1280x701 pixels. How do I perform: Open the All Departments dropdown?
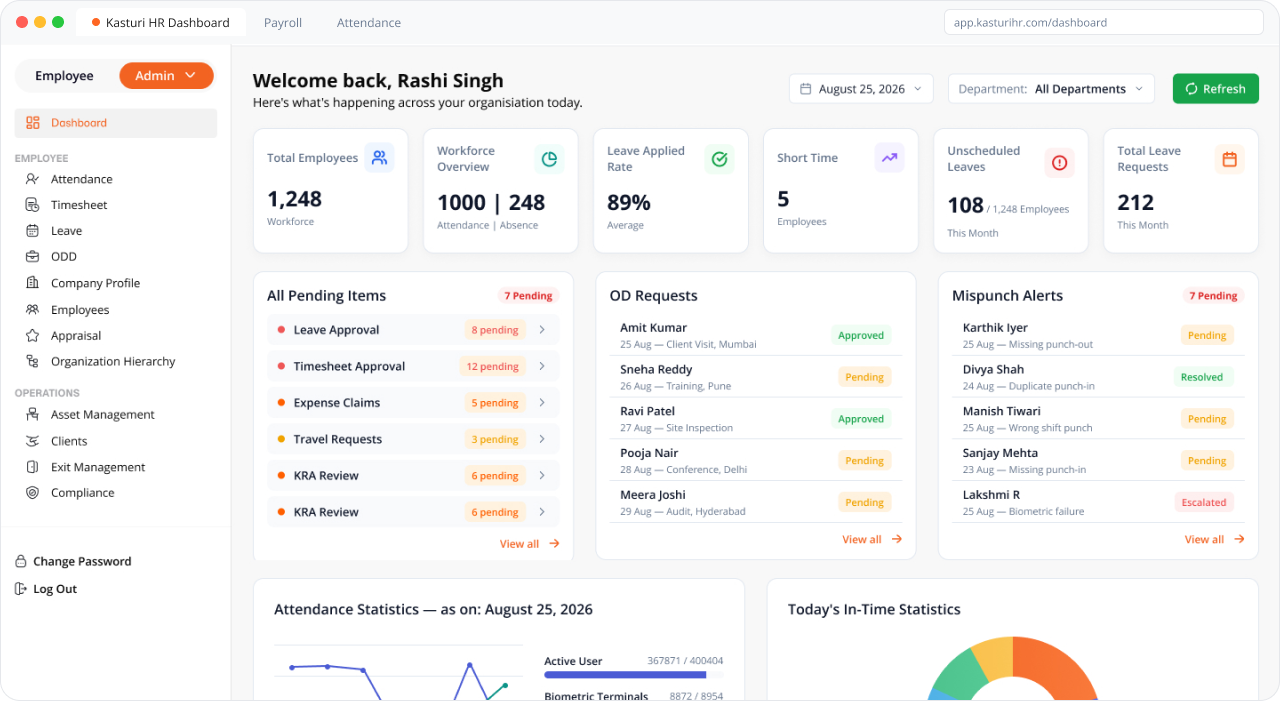(x=1051, y=89)
